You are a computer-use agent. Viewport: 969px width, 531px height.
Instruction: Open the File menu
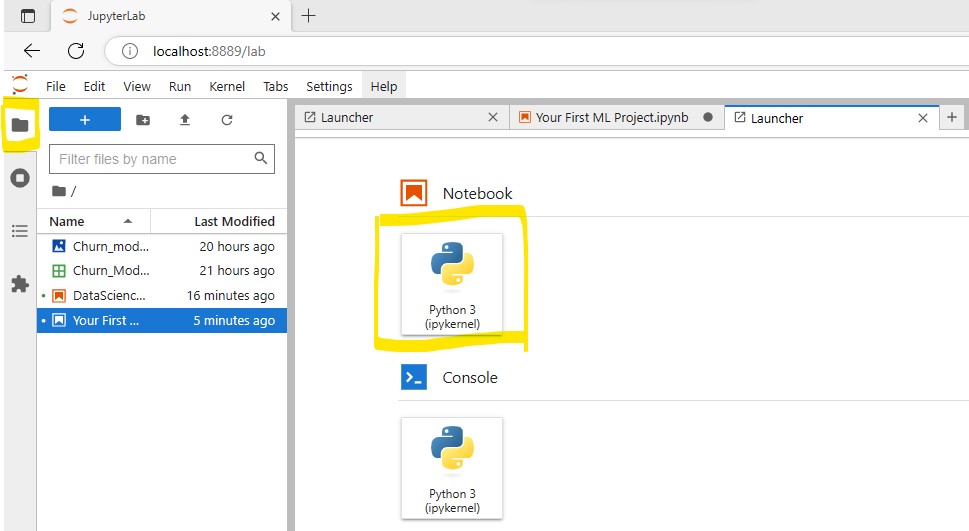click(x=56, y=87)
